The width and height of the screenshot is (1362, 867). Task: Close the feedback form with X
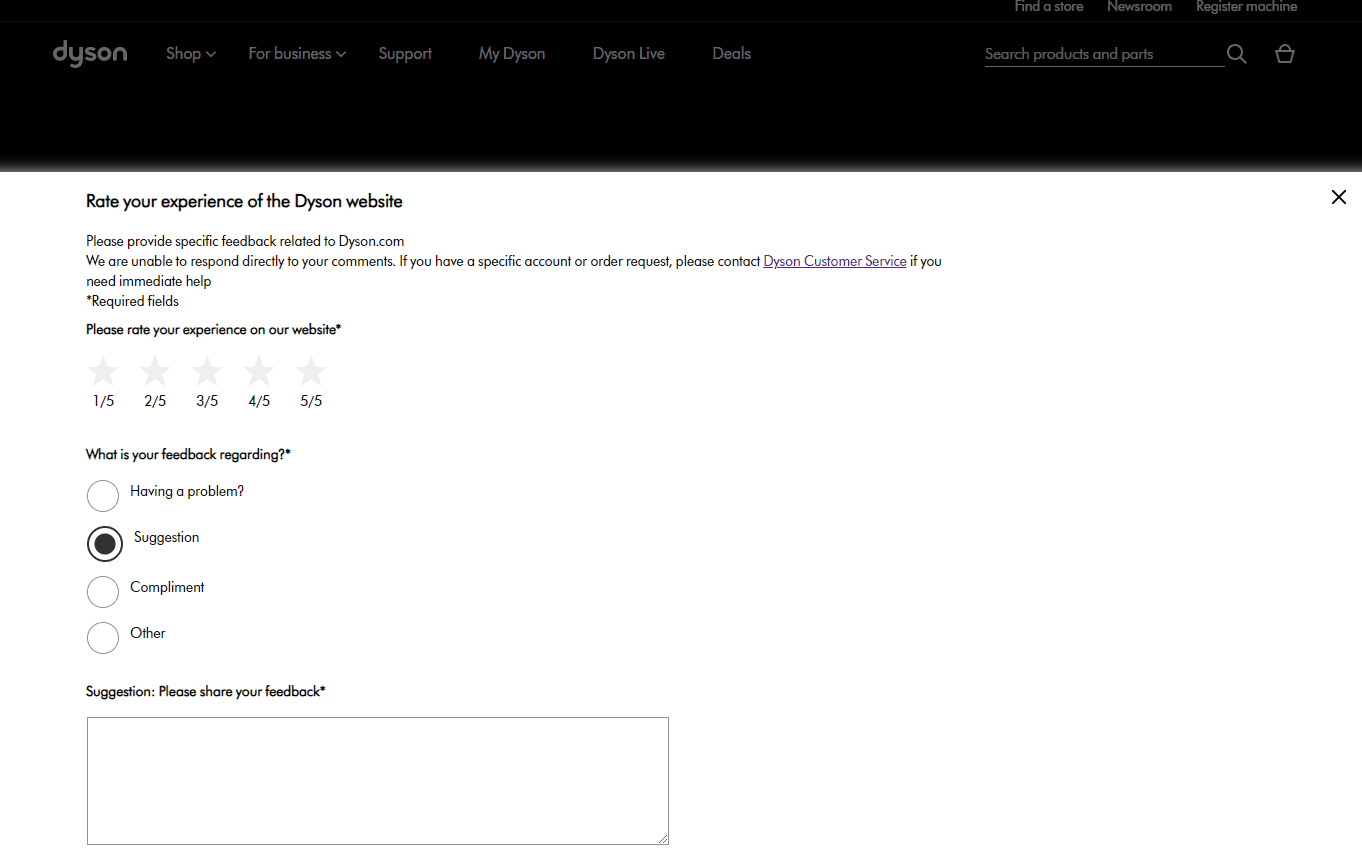pyautogui.click(x=1339, y=197)
